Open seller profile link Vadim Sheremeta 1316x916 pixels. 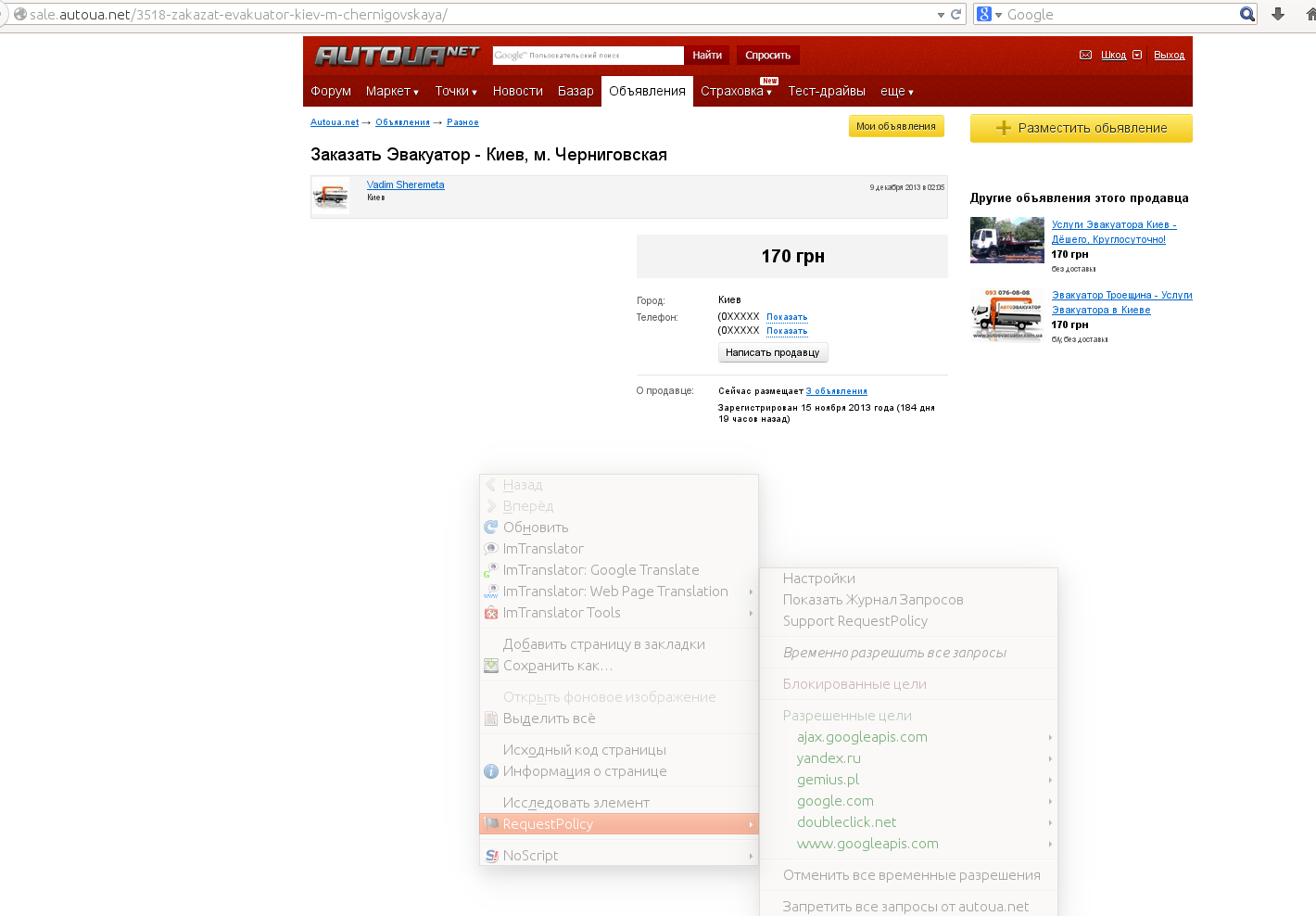pos(405,184)
